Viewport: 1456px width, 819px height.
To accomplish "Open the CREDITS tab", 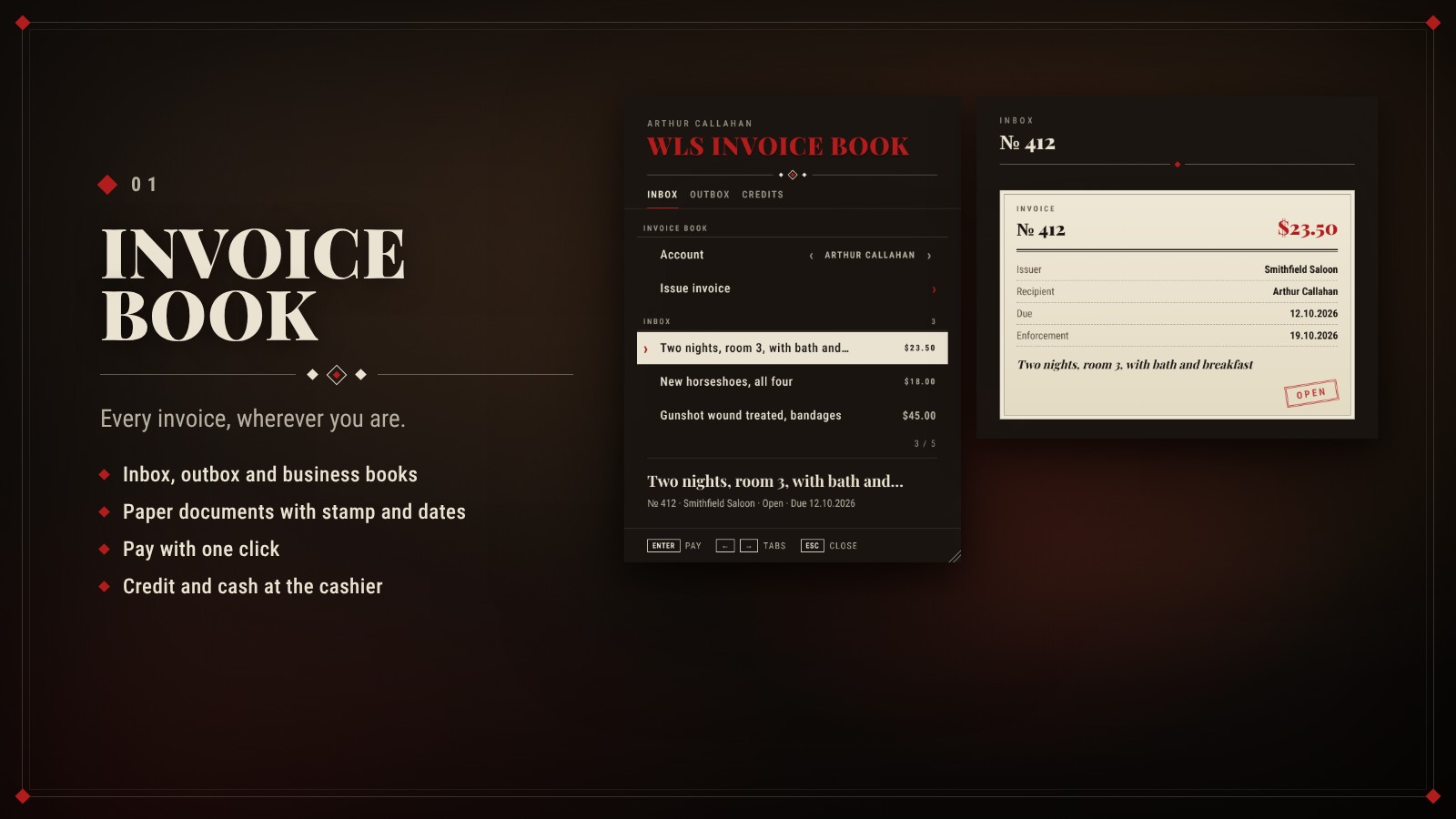I will 762,195.
